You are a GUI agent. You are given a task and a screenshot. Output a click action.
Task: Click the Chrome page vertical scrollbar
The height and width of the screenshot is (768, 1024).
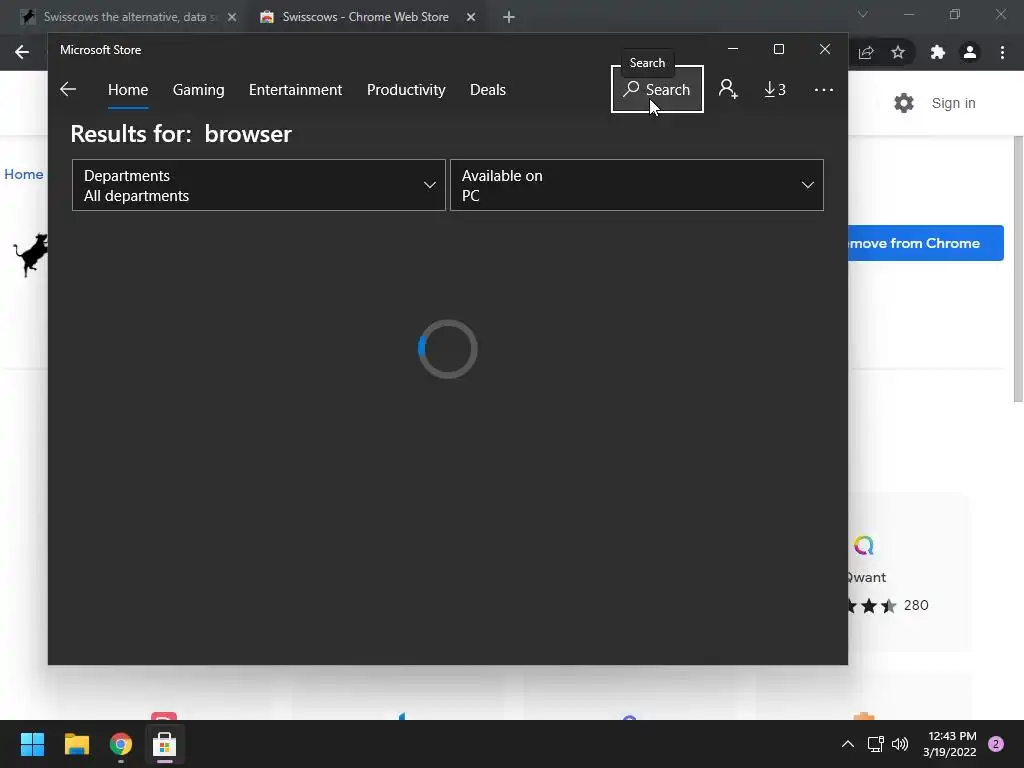click(1018, 269)
